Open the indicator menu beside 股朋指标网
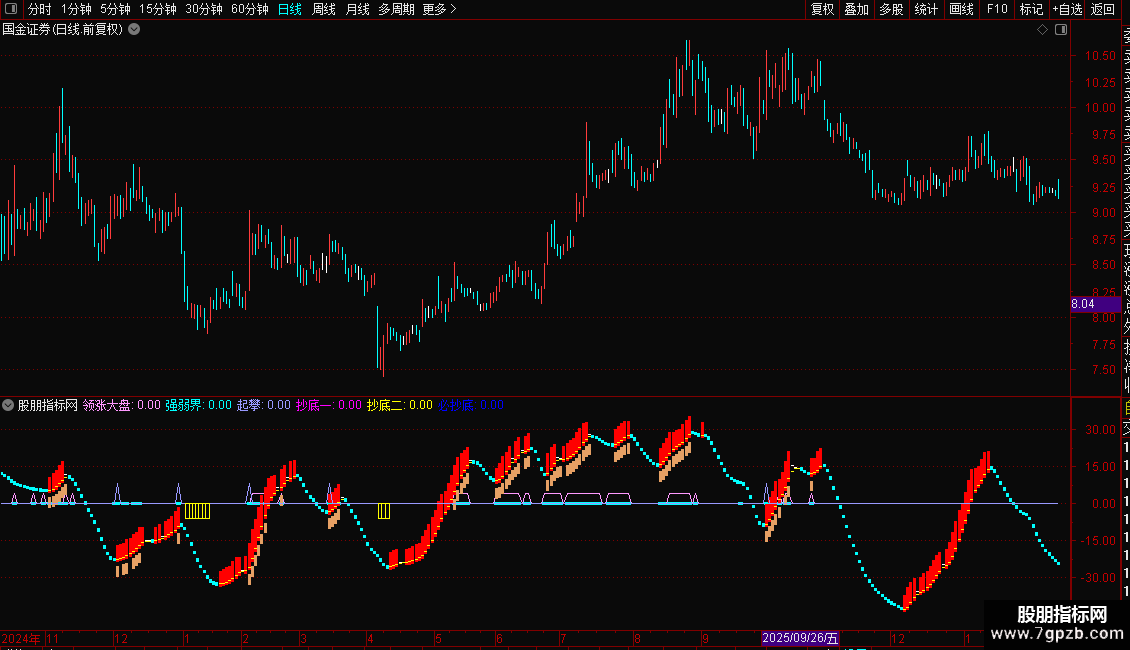The width and height of the screenshot is (1130, 650). point(8,405)
